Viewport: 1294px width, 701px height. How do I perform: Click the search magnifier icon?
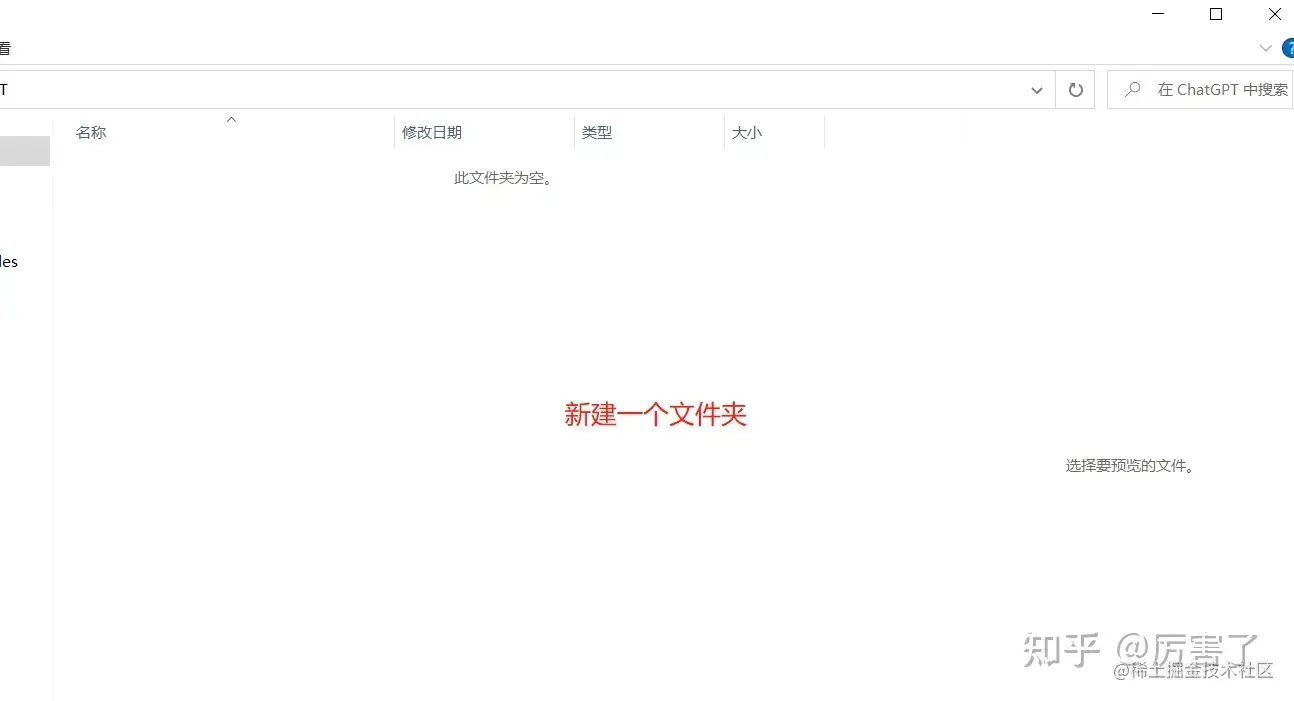point(1132,90)
